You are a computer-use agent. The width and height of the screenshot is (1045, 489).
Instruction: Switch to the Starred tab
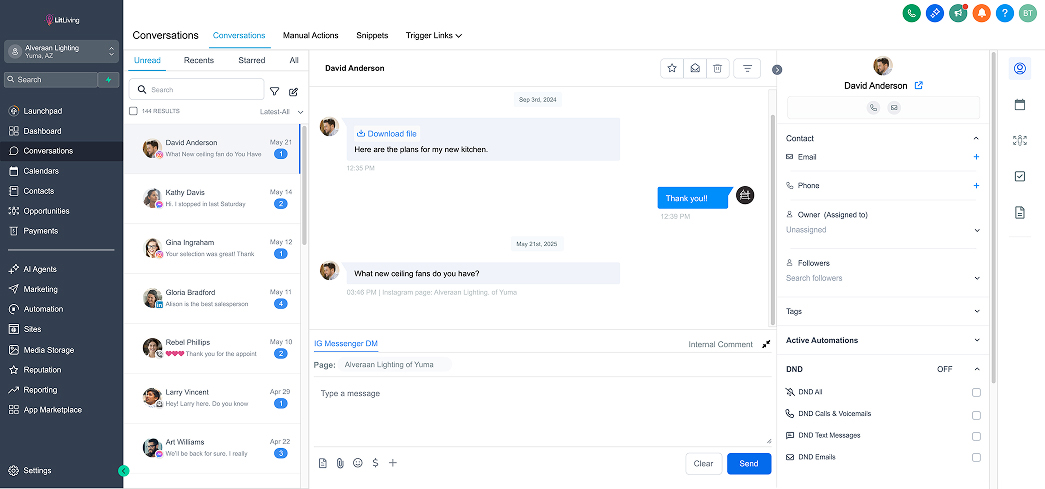(251, 60)
